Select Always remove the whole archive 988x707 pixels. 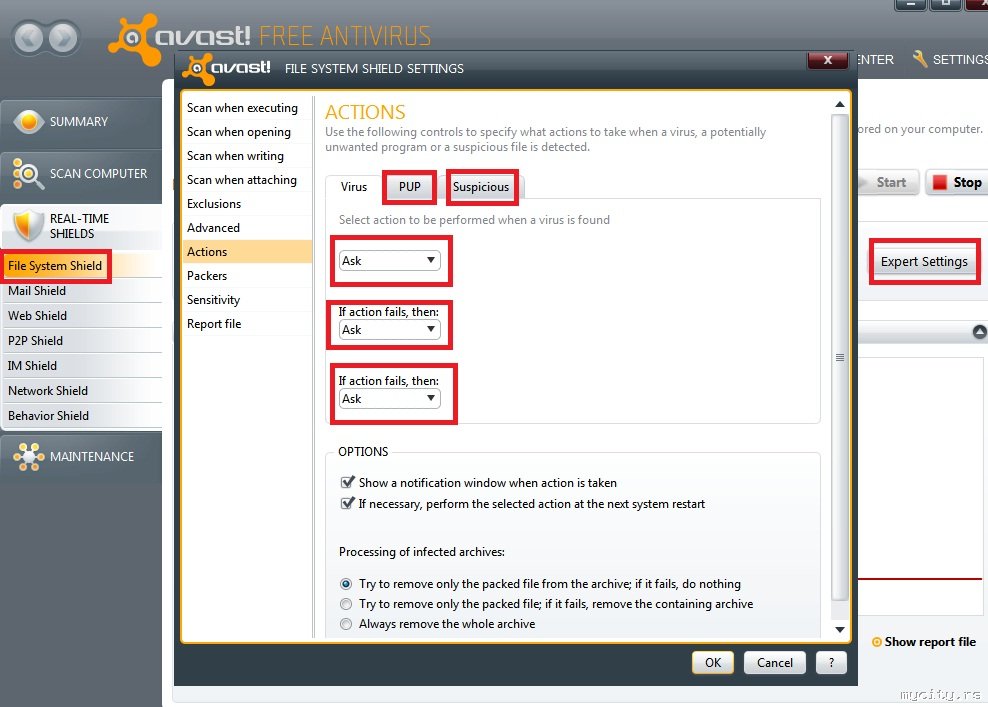click(346, 624)
